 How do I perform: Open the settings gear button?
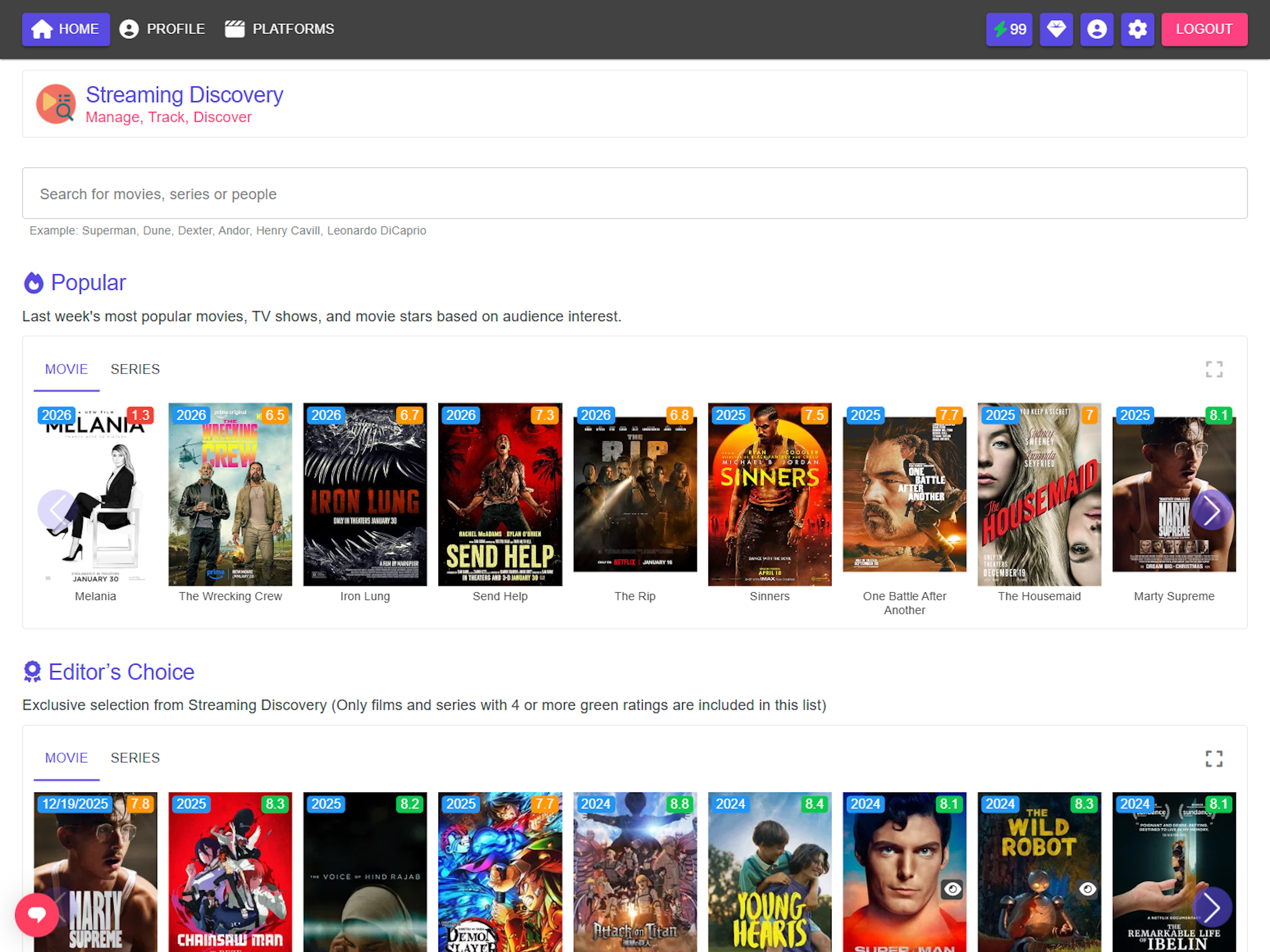[x=1138, y=29]
